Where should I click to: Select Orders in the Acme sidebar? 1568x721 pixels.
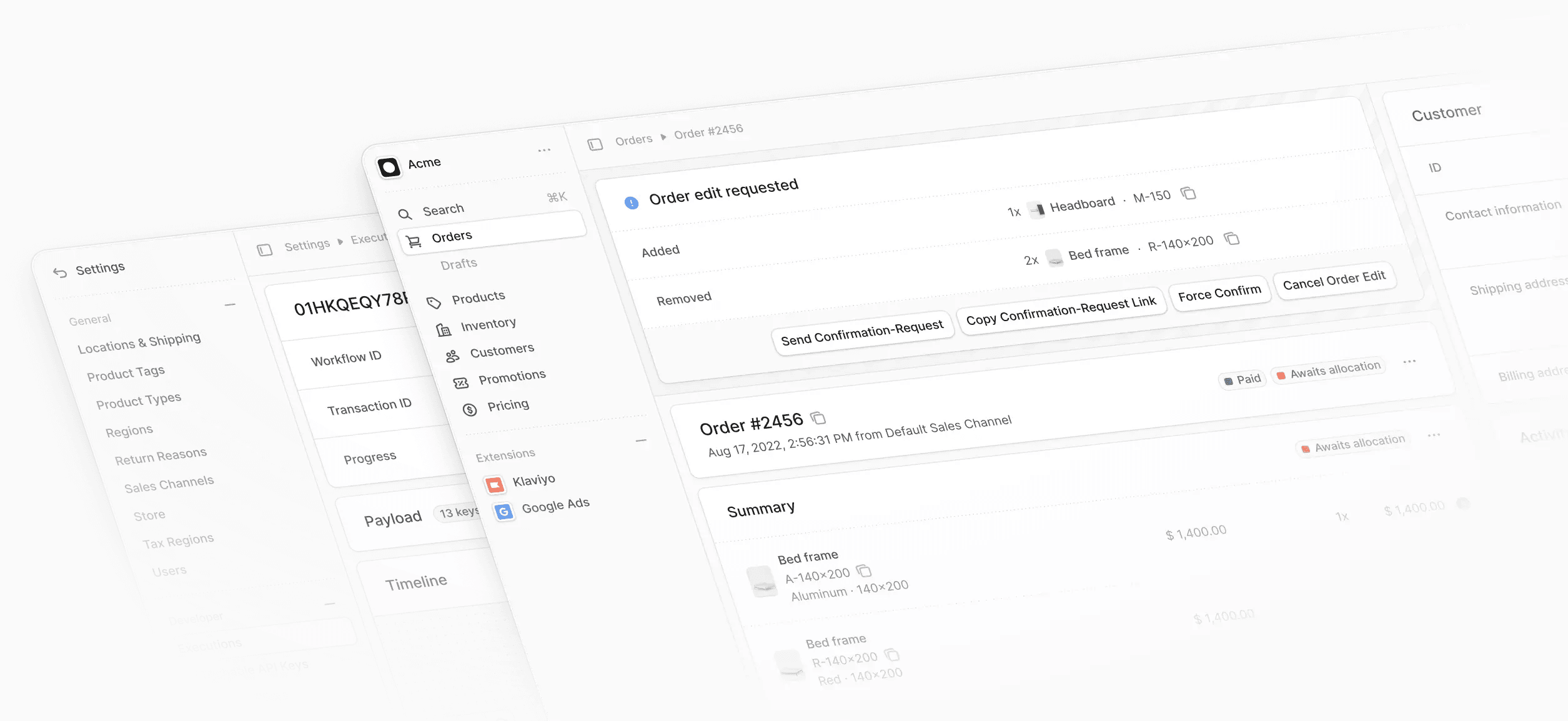coord(492,234)
